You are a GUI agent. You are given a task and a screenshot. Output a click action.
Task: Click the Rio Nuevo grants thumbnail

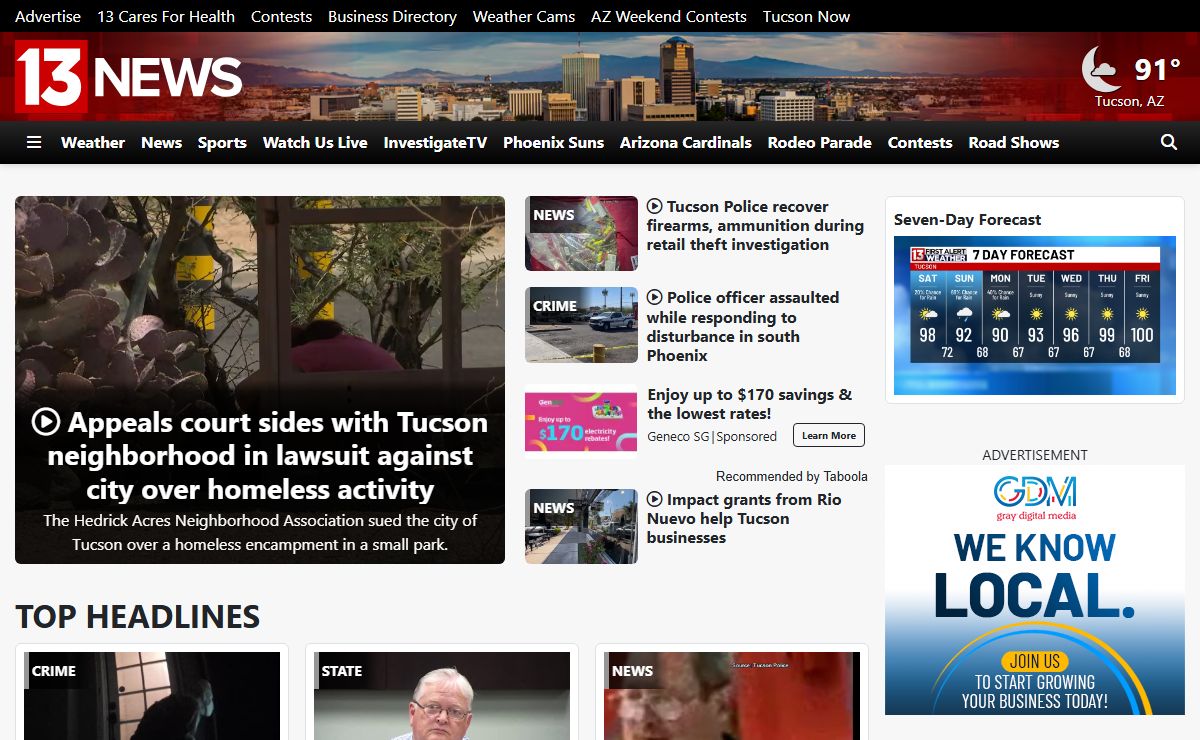(581, 526)
